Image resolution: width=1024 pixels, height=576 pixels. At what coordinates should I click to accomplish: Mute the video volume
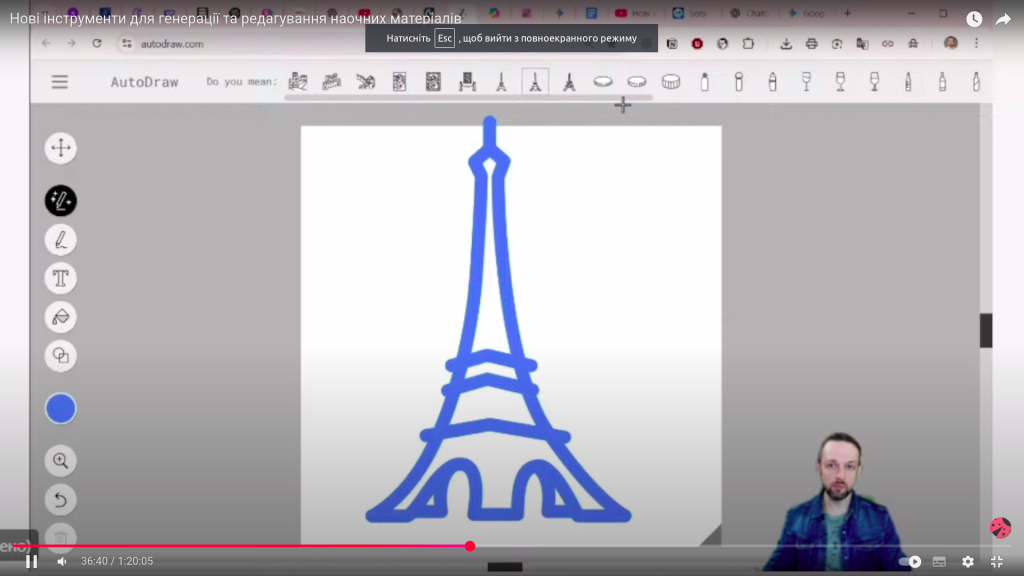click(x=61, y=562)
